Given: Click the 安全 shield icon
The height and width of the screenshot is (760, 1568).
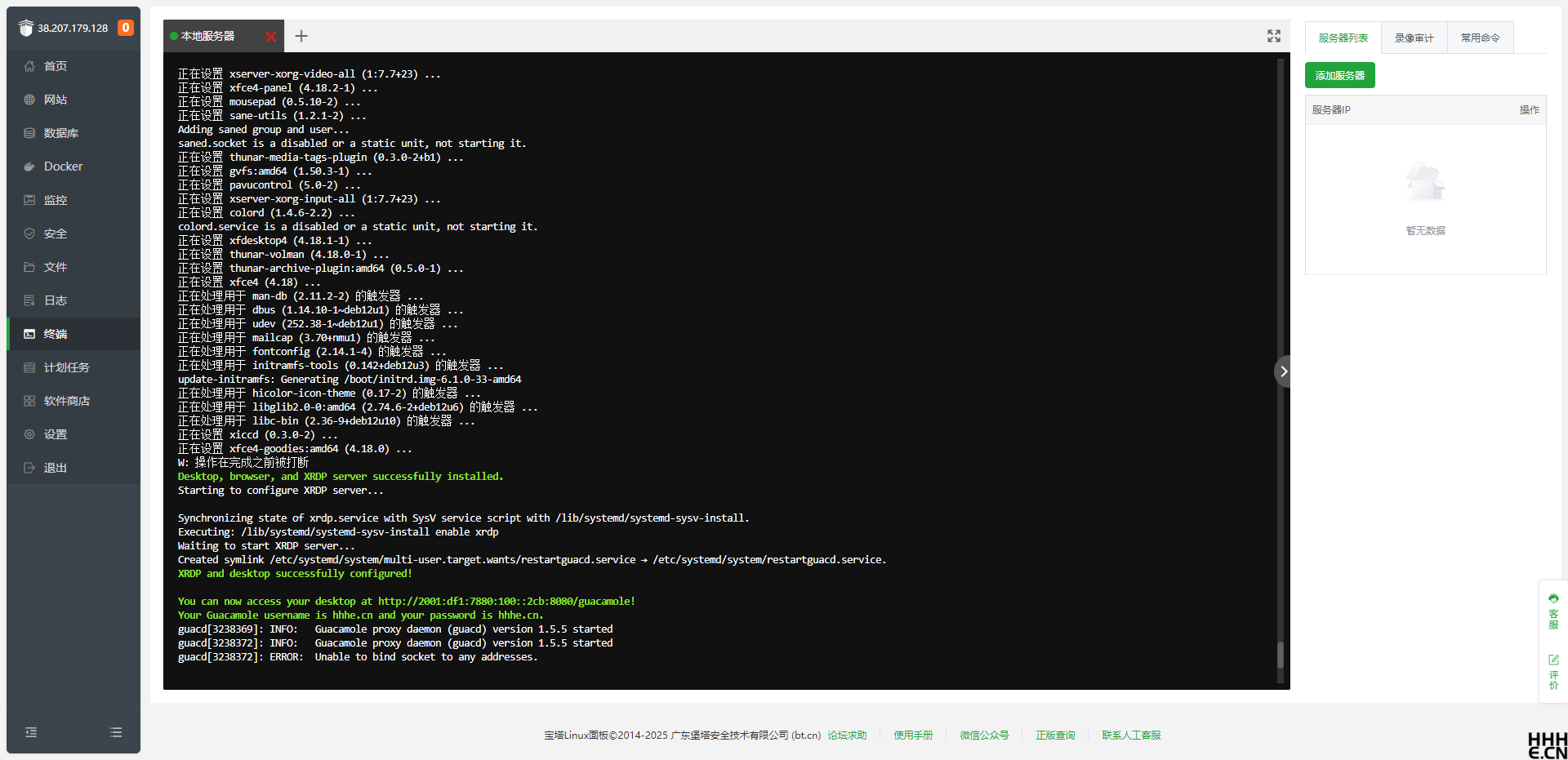Looking at the screenshot, I should pyautogui.click(x=29, y=233).
